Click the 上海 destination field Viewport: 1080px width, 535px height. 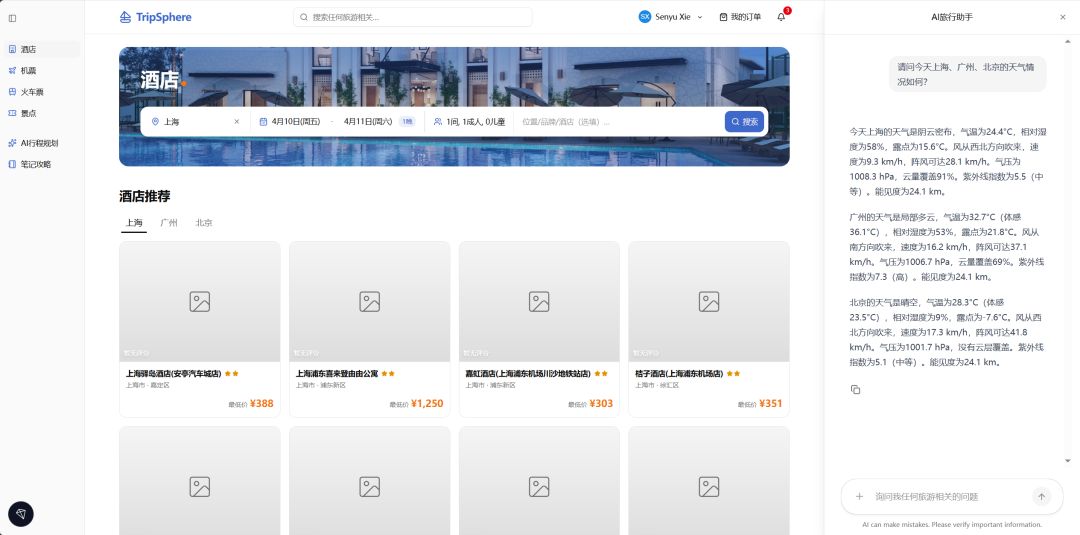(x=196, y=122)
